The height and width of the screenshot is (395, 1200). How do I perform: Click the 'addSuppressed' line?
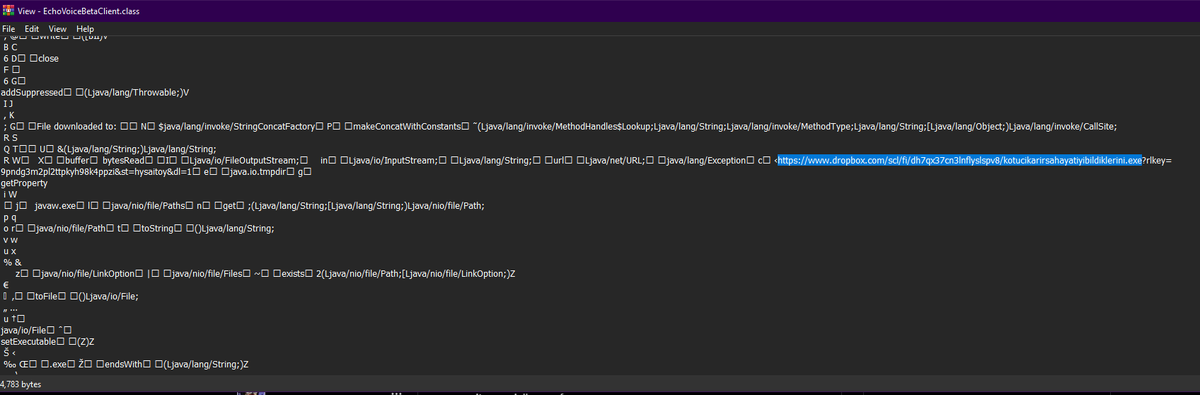click(x=95, y=92)
